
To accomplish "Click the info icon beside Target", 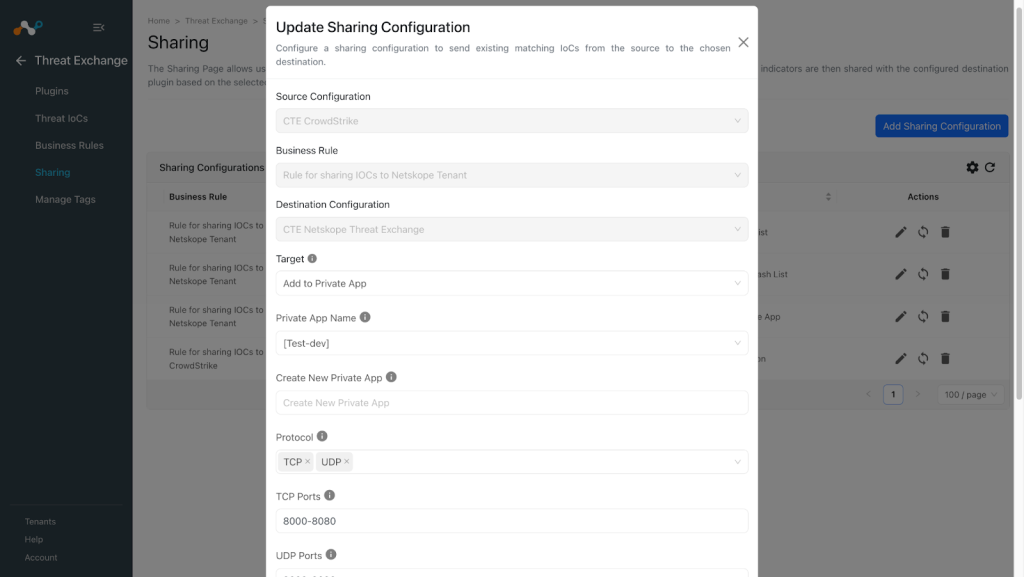I will [x=312, y=258].
